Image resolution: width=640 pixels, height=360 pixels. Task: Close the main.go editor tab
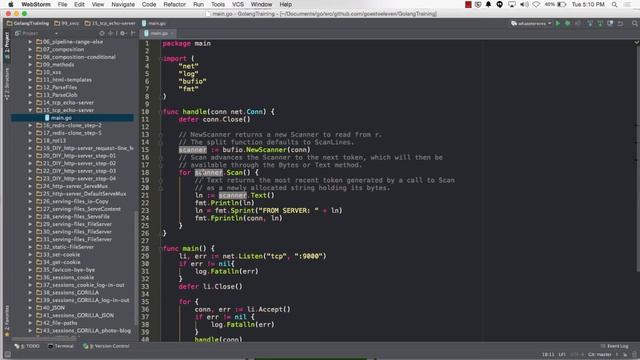pyautogui.click(x=172, y=33)
